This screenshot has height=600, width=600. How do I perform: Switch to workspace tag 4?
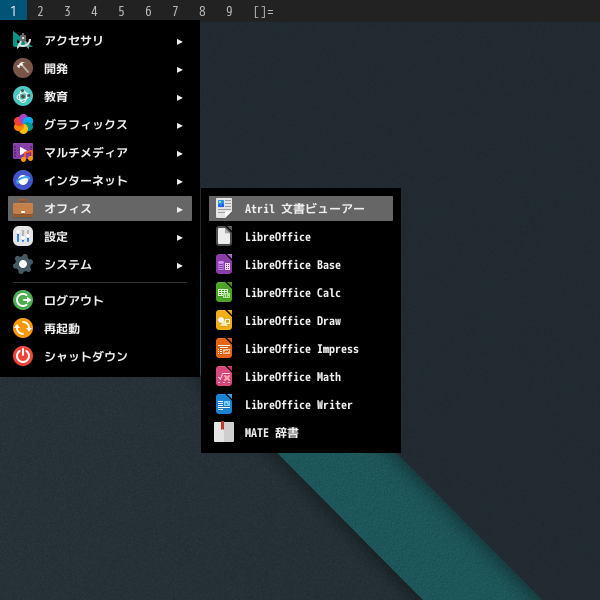click(x=94, y=10)
